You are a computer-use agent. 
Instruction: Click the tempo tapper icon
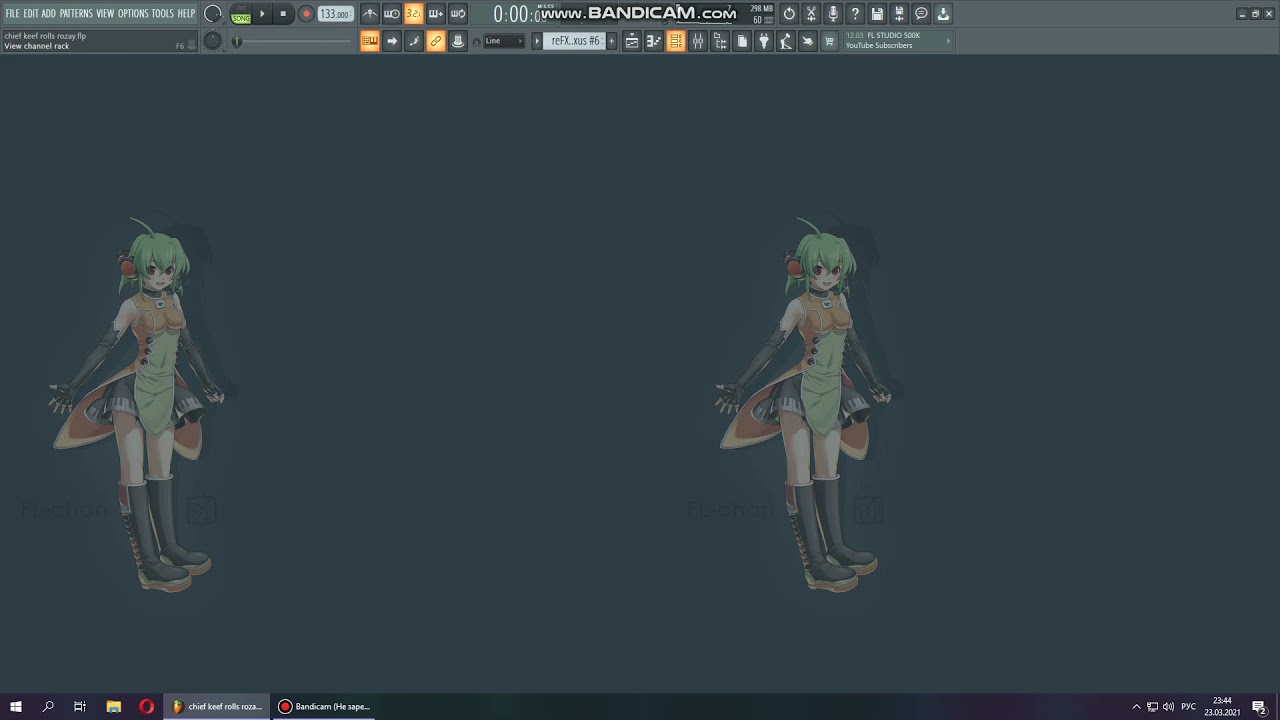point(786,41)
